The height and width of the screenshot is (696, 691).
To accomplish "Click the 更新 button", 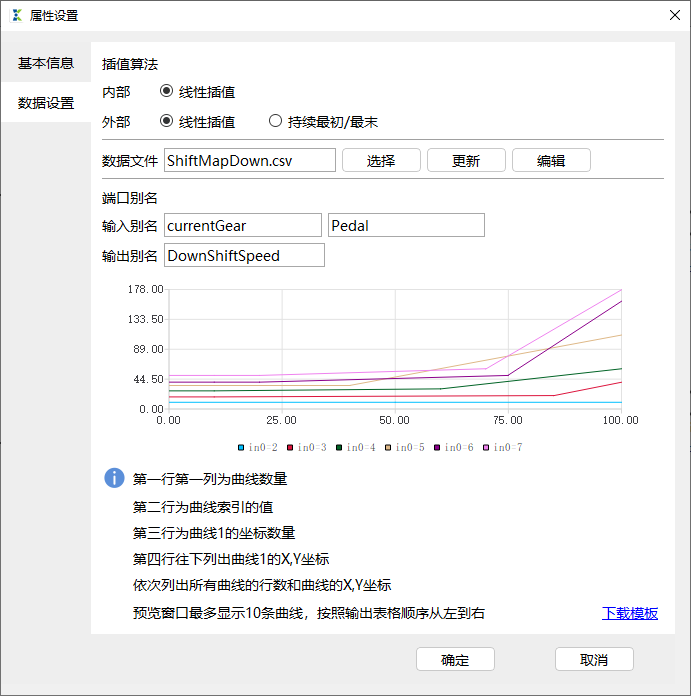I will click(x=466, y=160).
